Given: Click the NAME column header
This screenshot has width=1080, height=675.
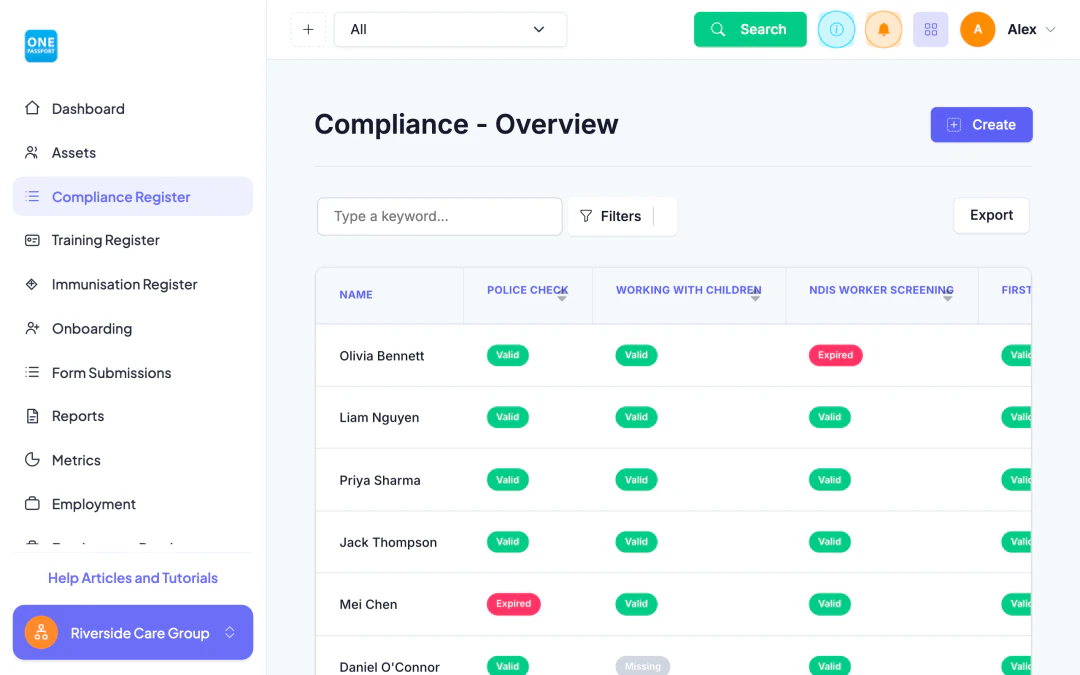Looking at the screenshot, I should click(356, 294).
